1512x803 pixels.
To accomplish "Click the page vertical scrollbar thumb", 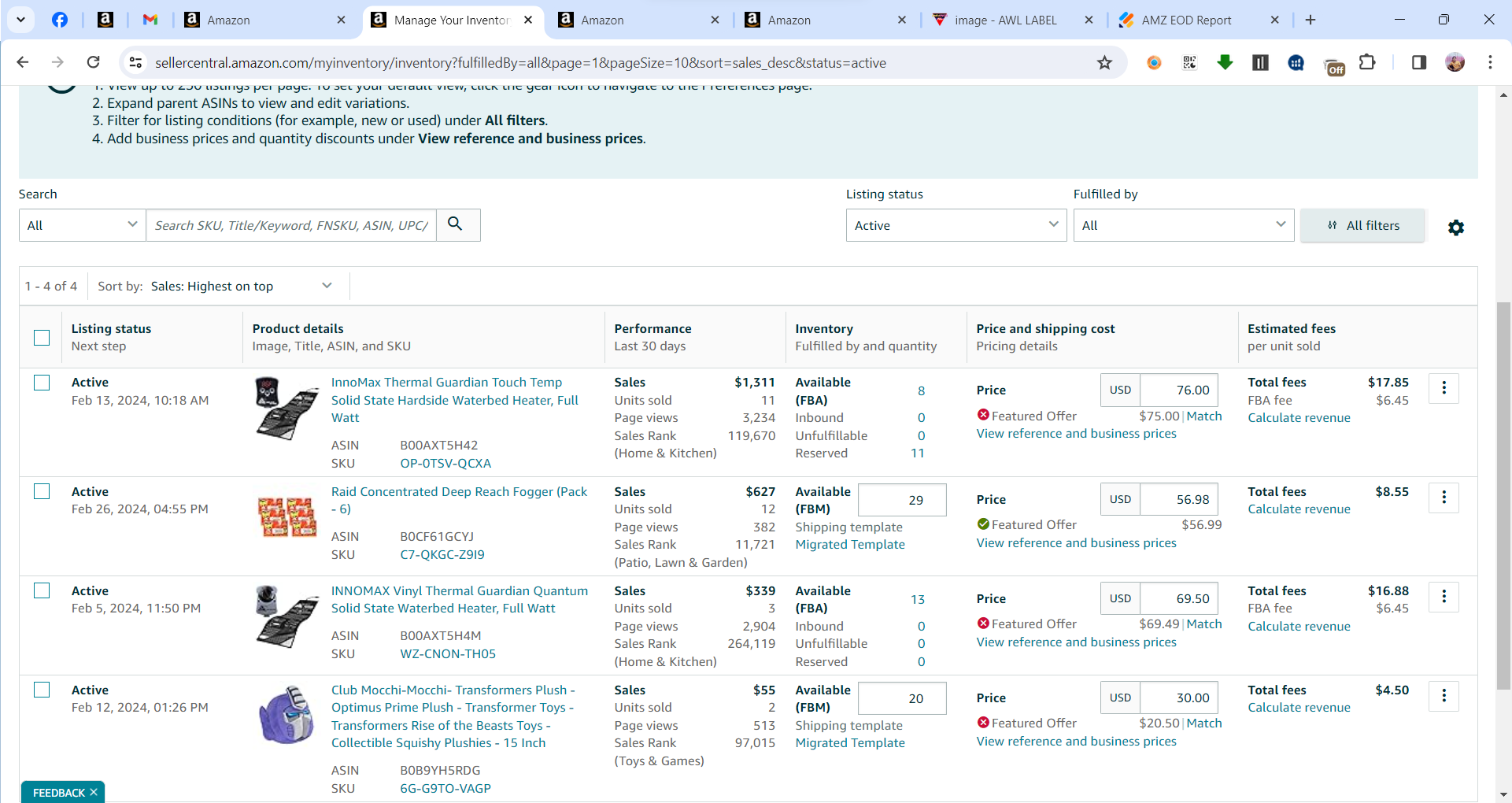I will [1503, 496].
